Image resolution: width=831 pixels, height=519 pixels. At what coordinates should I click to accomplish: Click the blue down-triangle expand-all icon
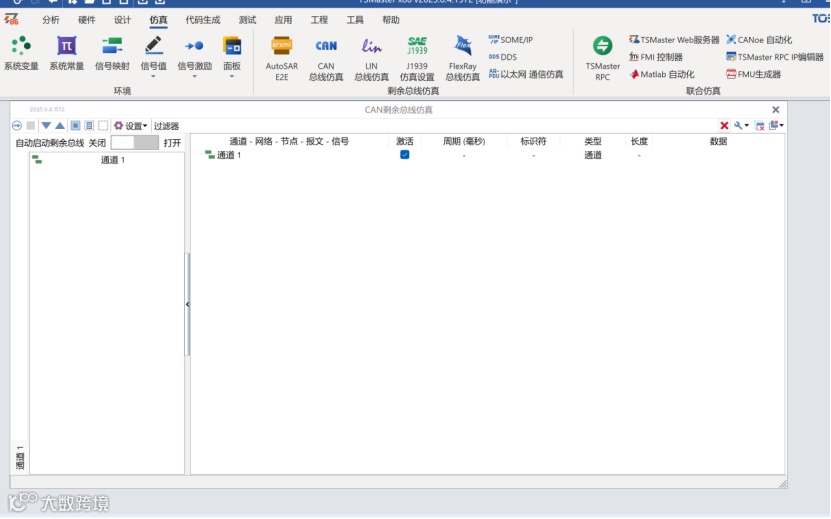pos(46,126)
